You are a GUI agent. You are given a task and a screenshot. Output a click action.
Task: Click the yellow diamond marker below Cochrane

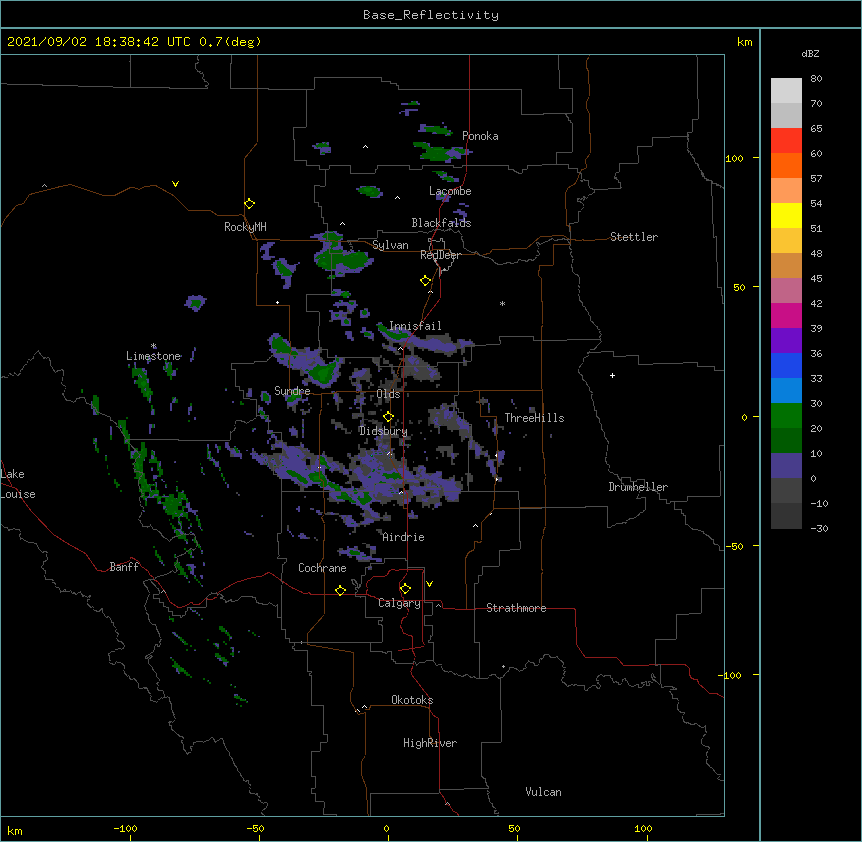(x=340, y=590)
